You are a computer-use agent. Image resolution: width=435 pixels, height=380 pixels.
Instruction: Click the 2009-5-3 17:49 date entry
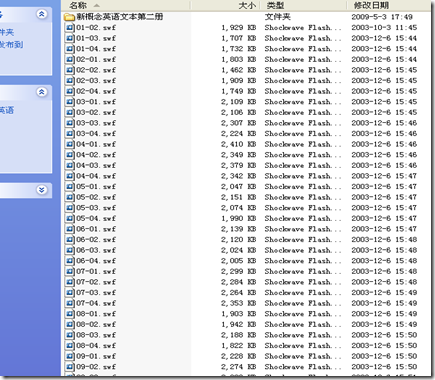[x=382, y=17]
